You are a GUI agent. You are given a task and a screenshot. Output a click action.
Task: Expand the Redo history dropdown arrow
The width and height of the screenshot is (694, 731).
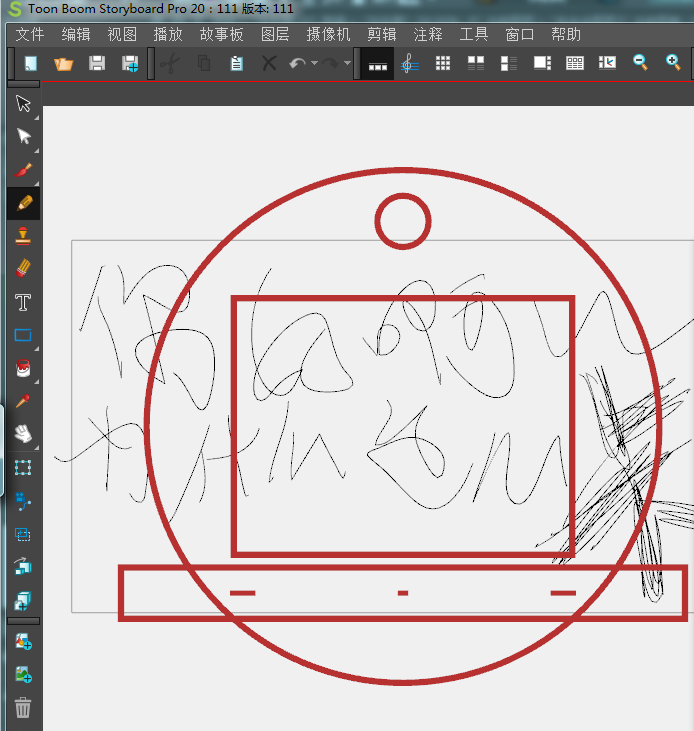click(x=347, y=63)
